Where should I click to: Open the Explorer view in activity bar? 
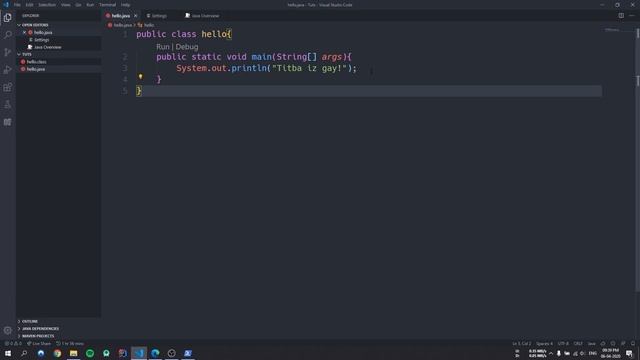point(8,18)
